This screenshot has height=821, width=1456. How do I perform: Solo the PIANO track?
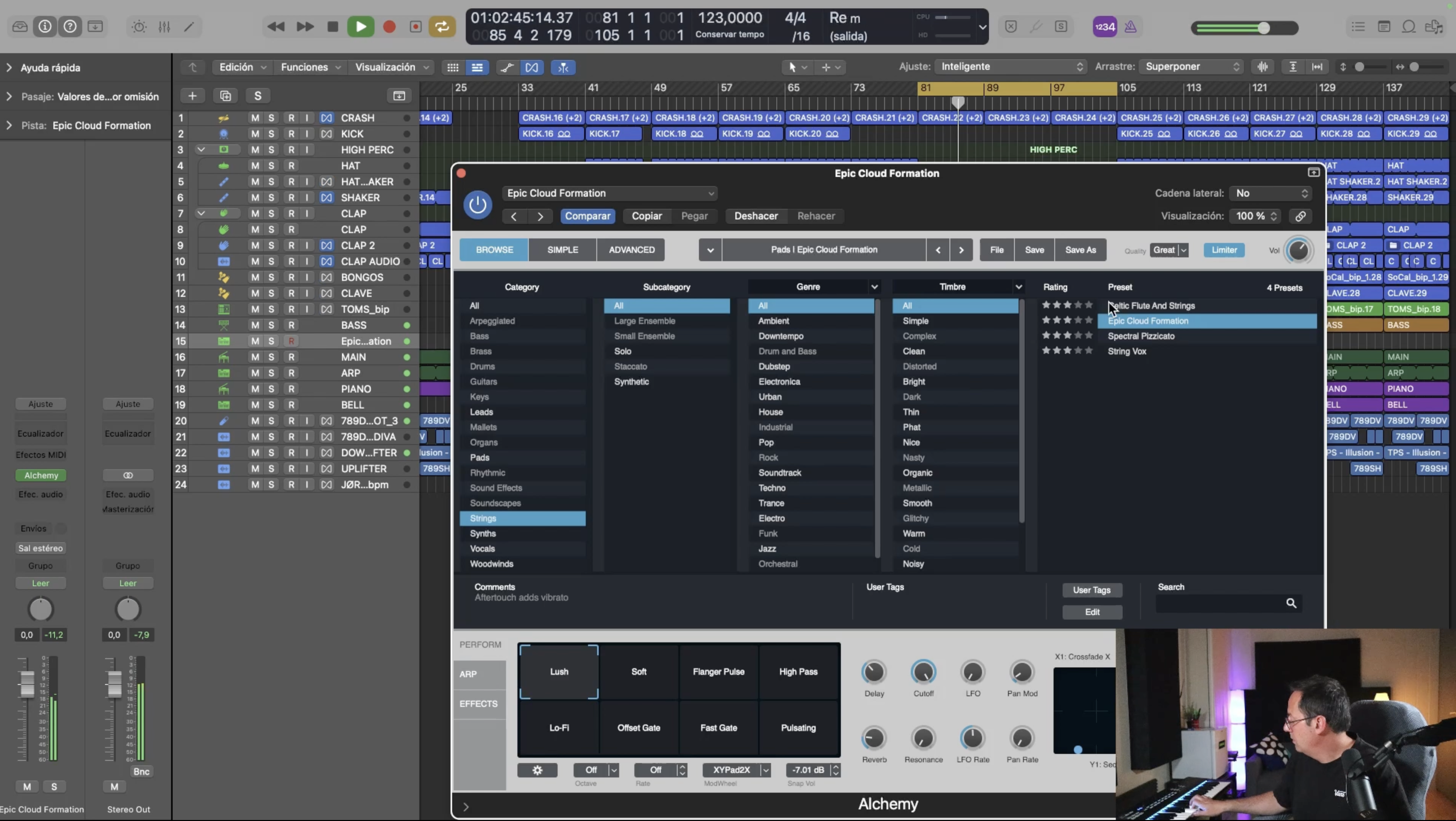coord(271,389)
